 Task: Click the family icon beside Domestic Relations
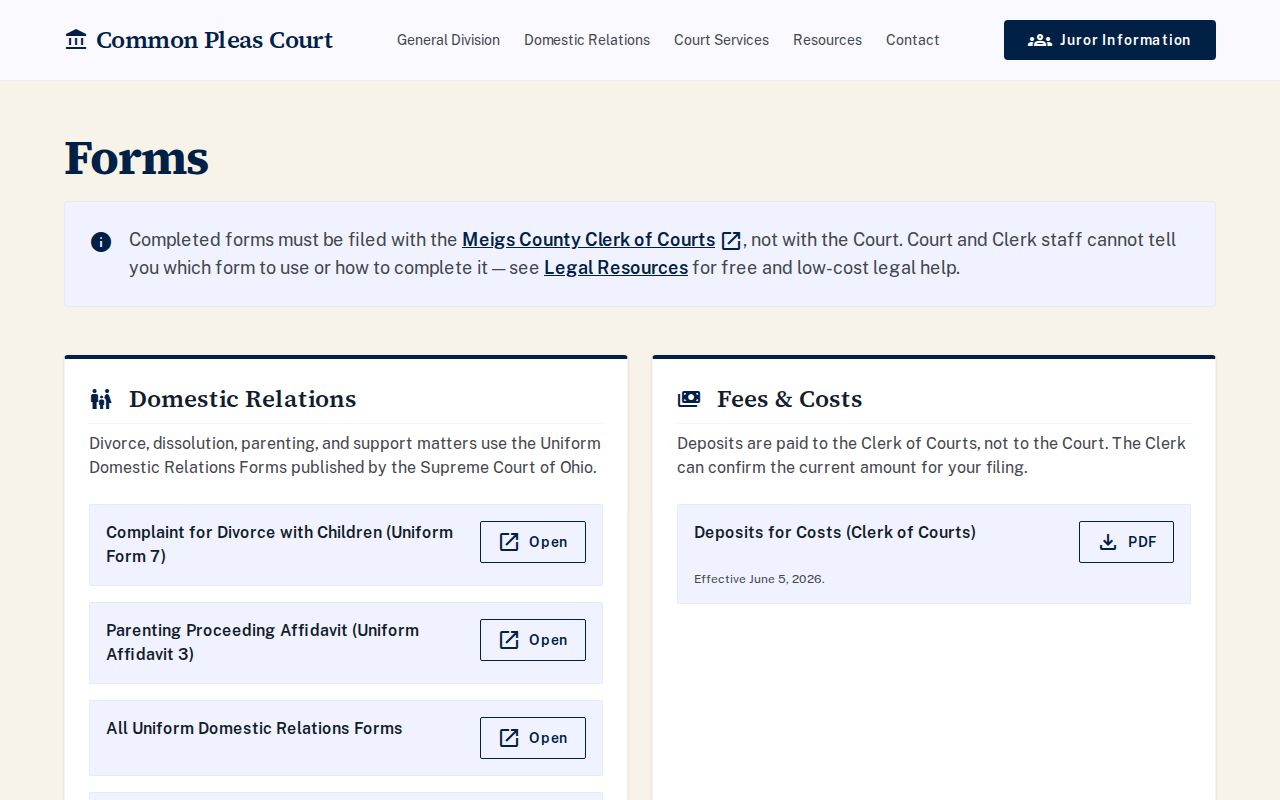point(101,399)
